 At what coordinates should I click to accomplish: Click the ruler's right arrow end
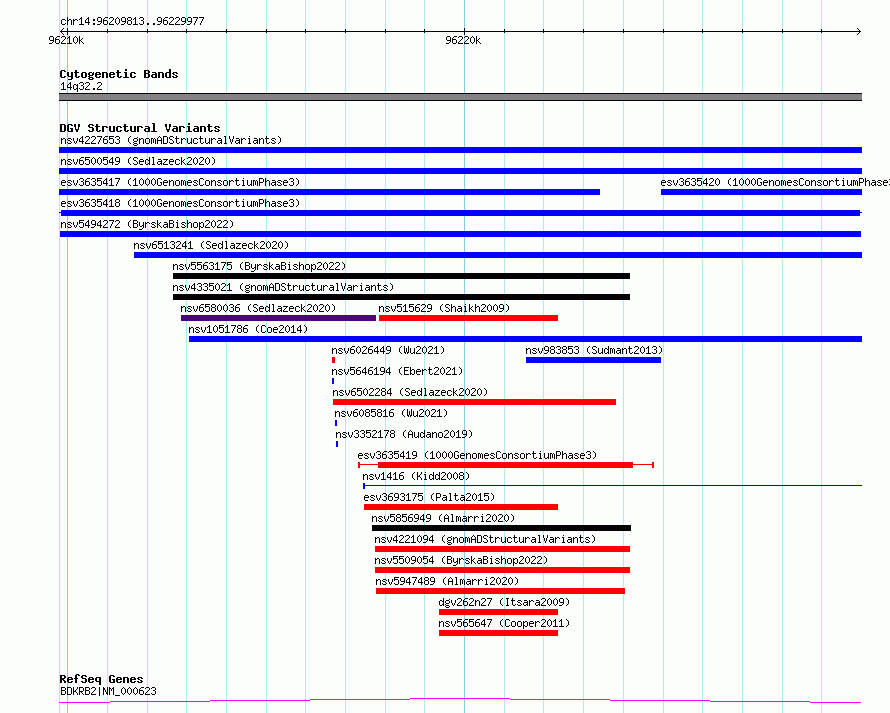click(858, 31)
